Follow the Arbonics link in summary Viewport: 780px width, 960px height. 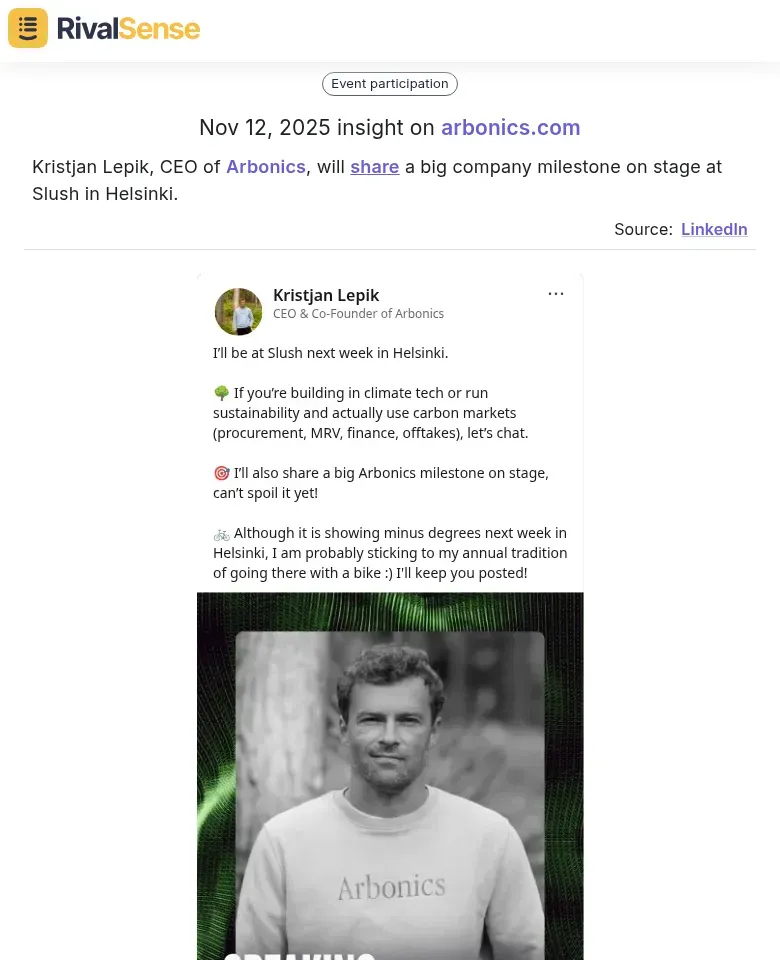coord(265,167)
